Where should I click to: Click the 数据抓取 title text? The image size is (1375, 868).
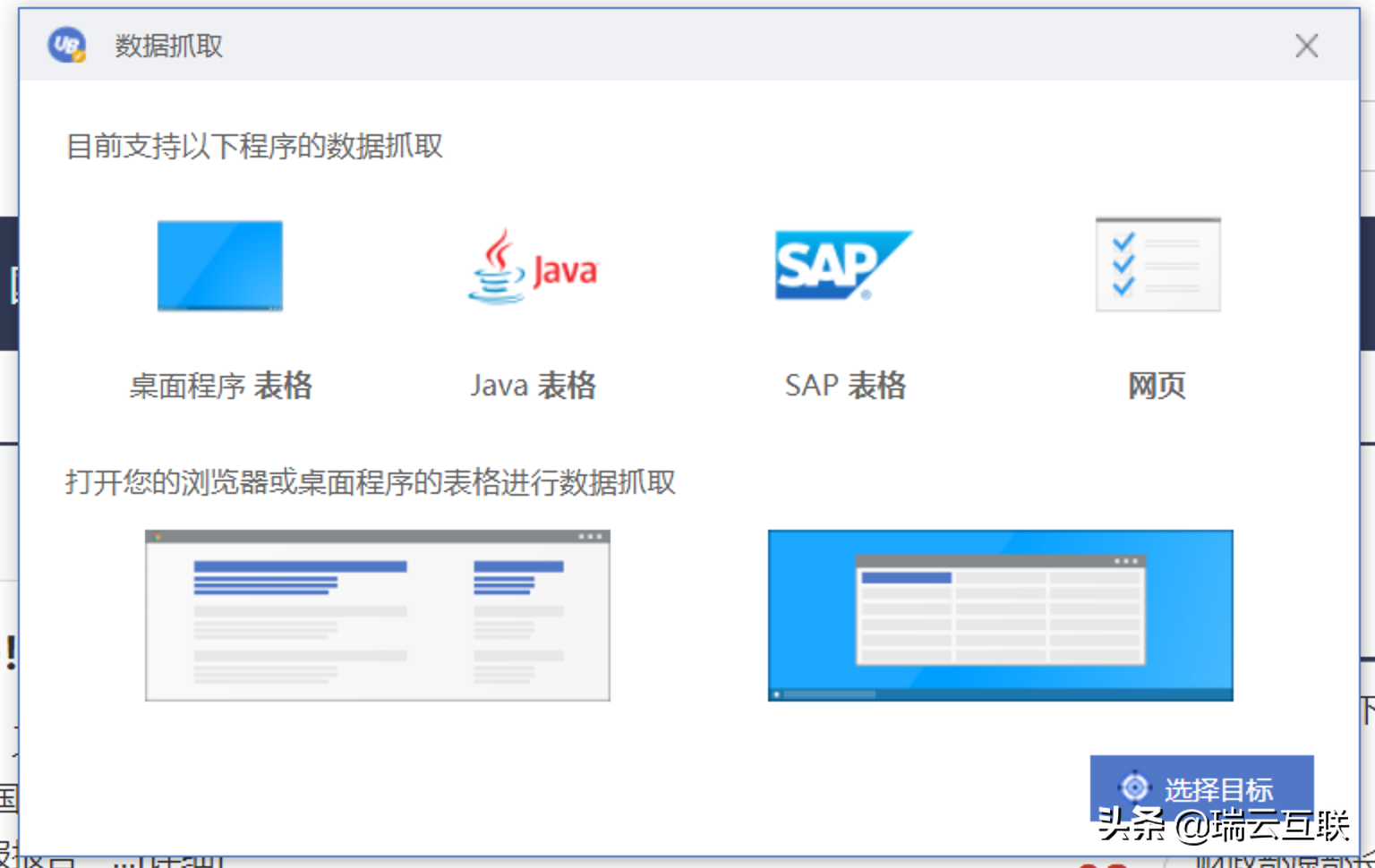click(168, 46)
